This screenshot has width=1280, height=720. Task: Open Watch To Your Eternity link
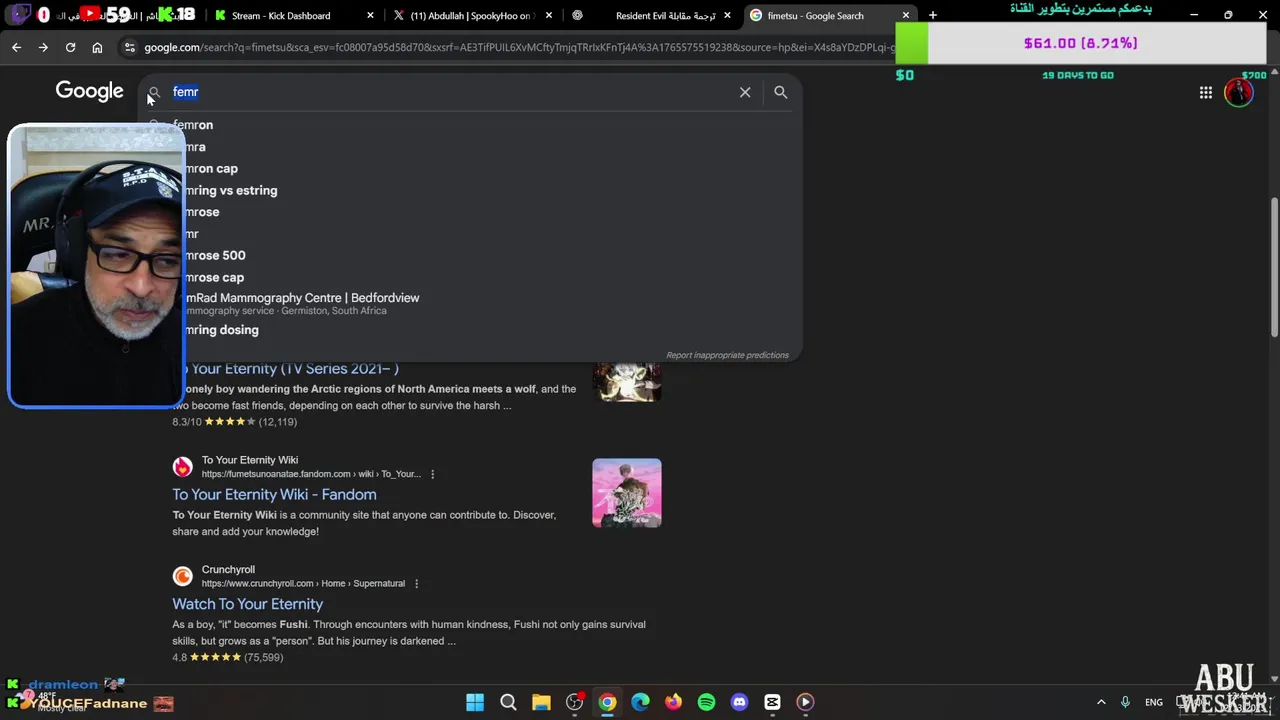pyautogui.click(x=247, y=604)
